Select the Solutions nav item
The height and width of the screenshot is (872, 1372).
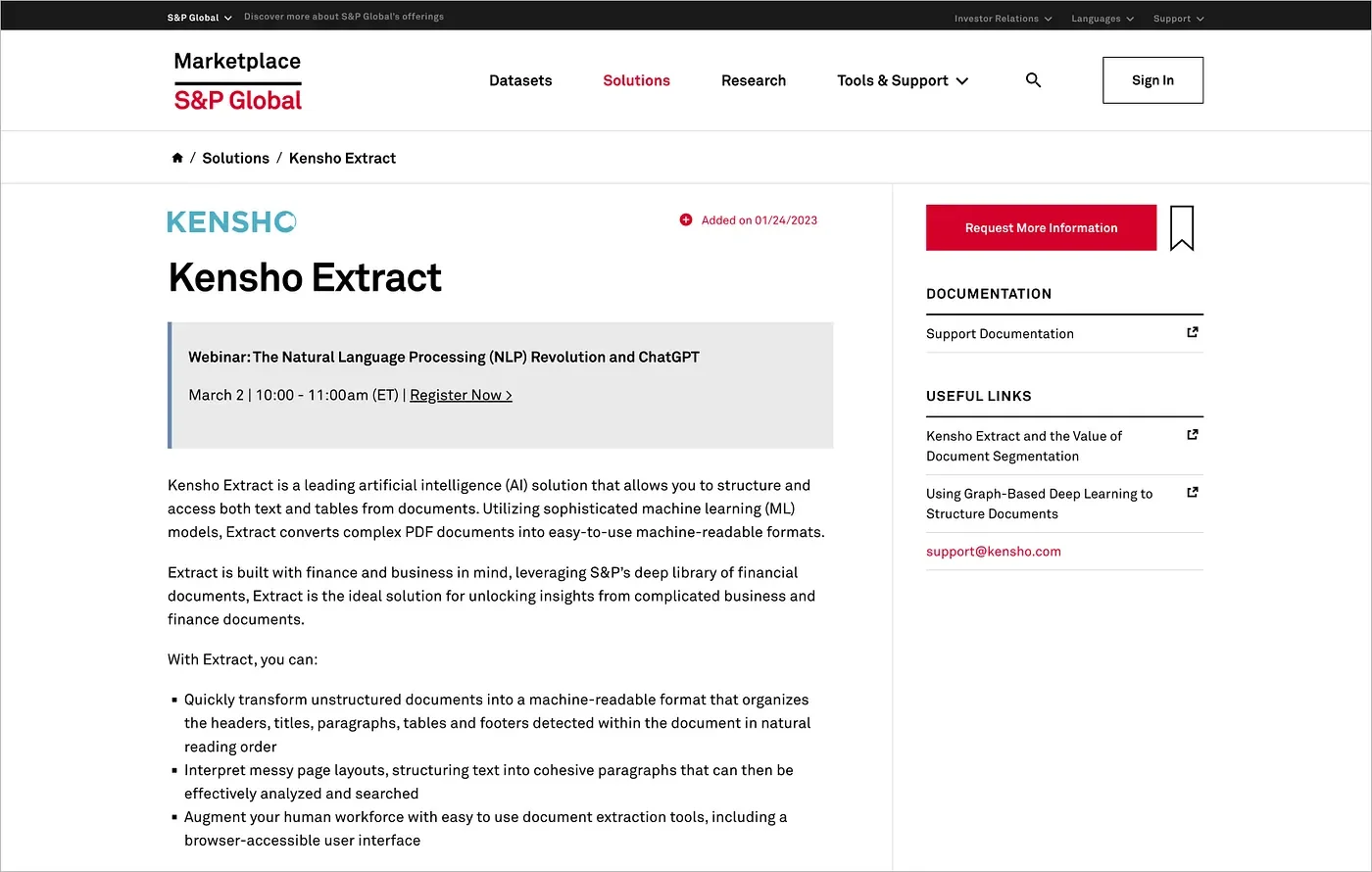point(636,80)
